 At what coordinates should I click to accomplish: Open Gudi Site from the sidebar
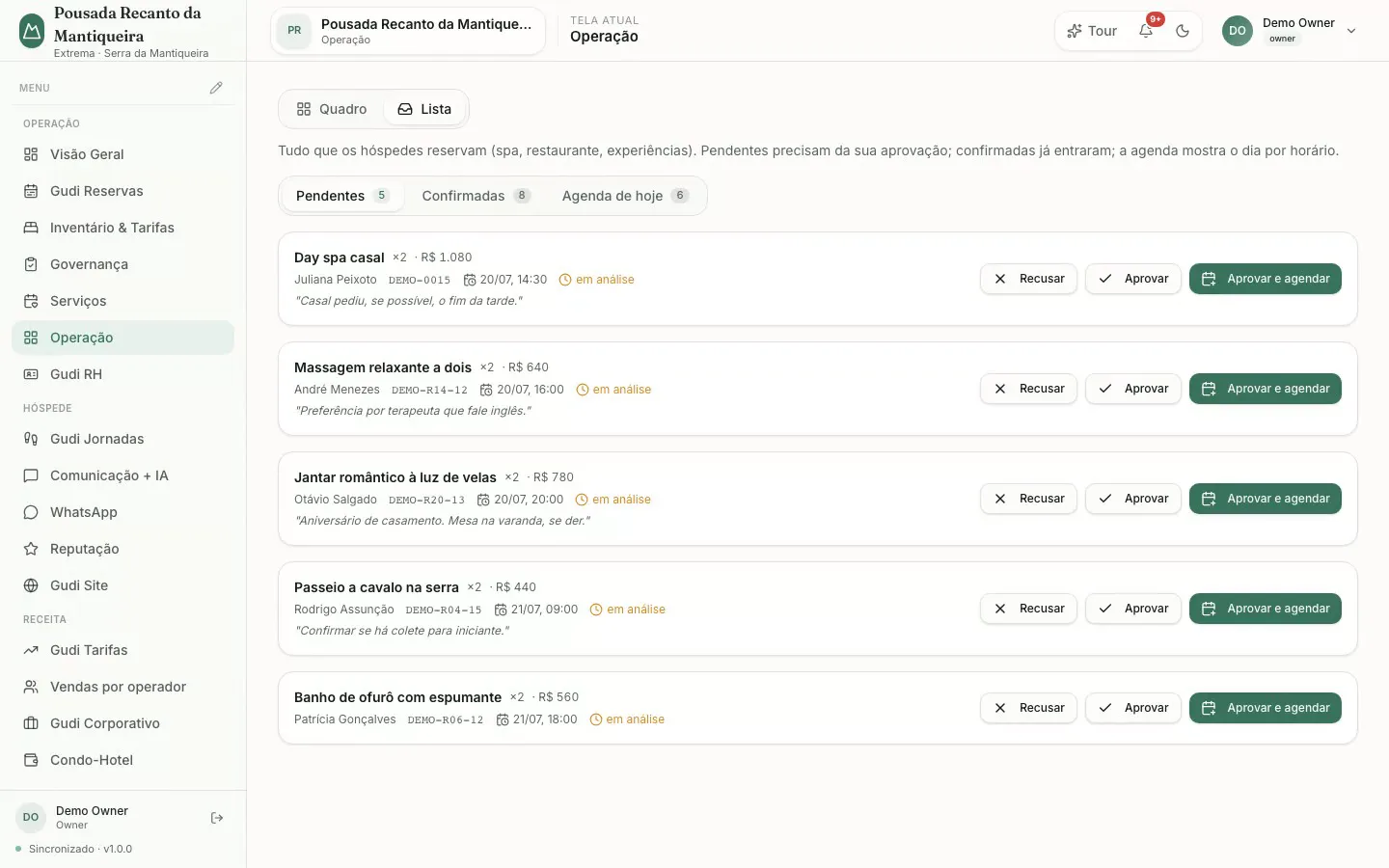pos(123,585)
